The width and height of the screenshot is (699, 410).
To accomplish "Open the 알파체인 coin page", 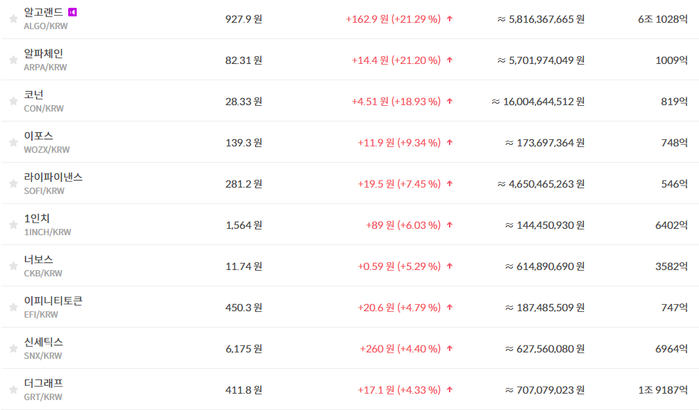I will [x=43, y=53].
